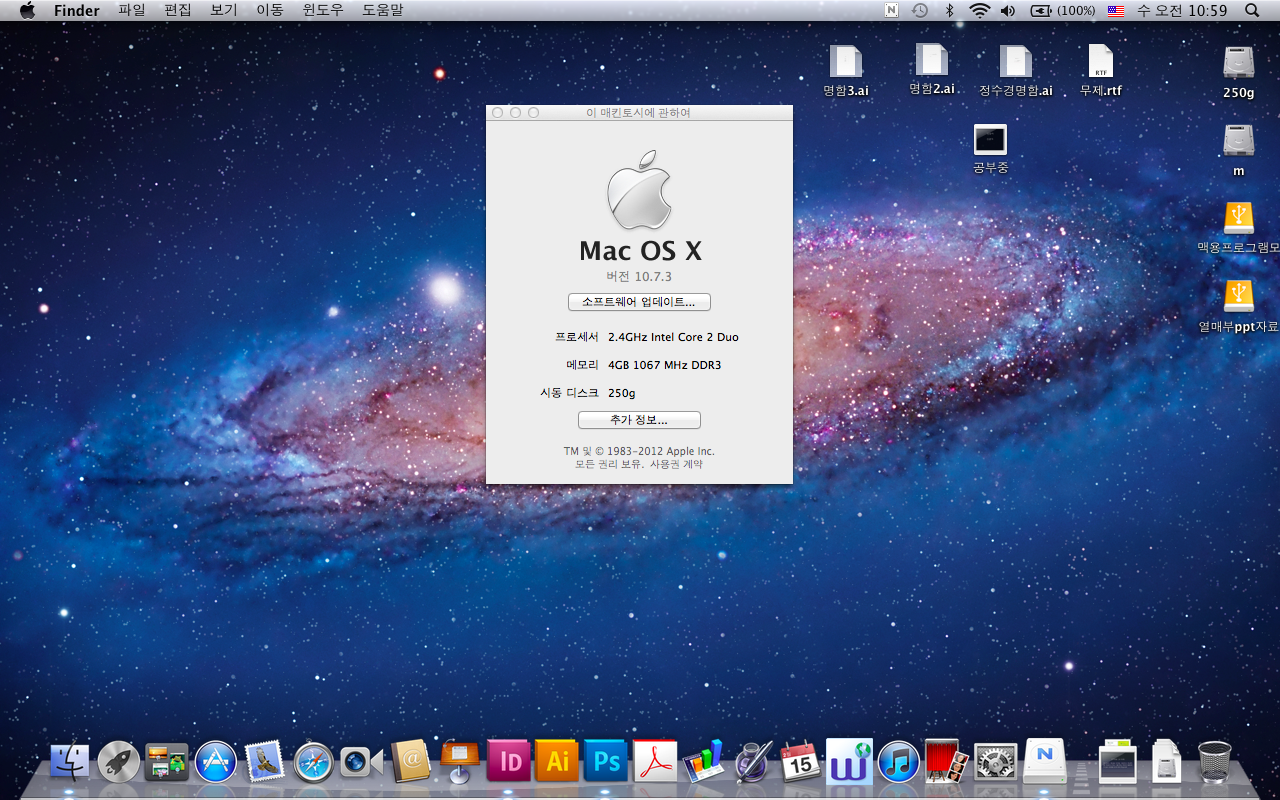Viewport: 1280px width, 800px height.
Task: Launch Adobe Acrobat from the dock
Action: pos(655,762)
